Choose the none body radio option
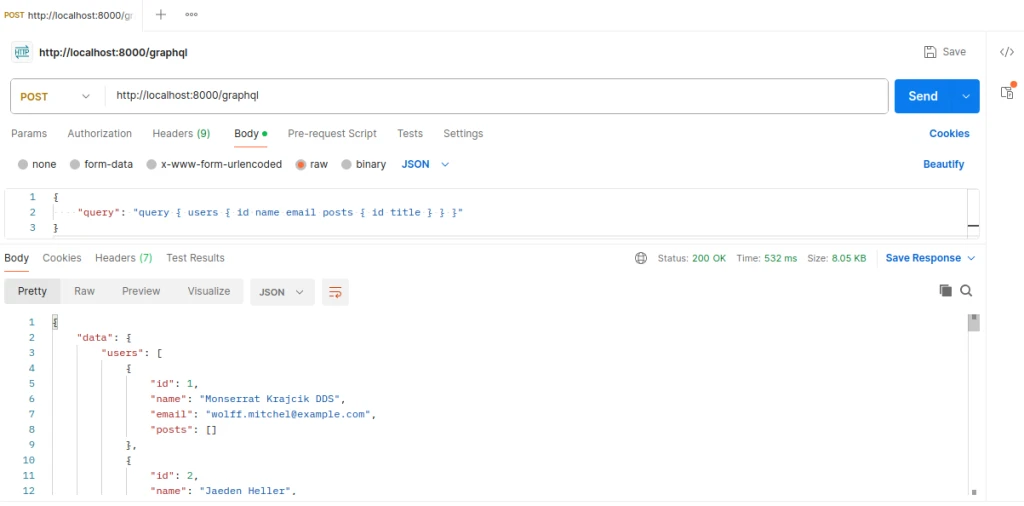1024x506 pixels. [x=23, y=164]
